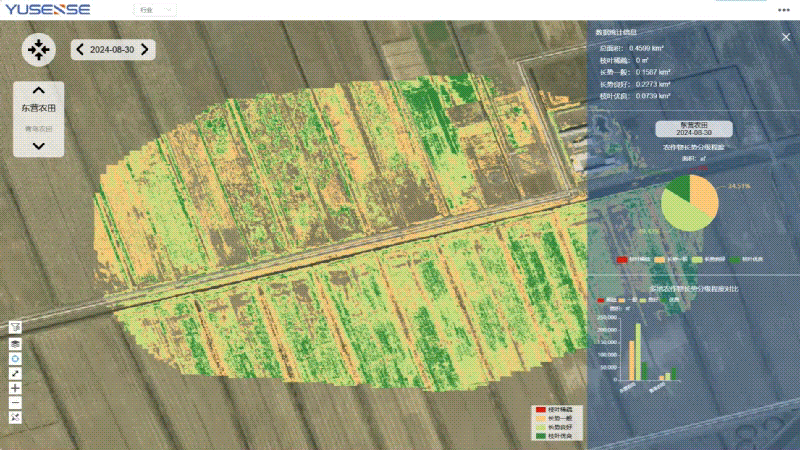
Task: Click the diagonal measure line tool
Action: [15, 372]
